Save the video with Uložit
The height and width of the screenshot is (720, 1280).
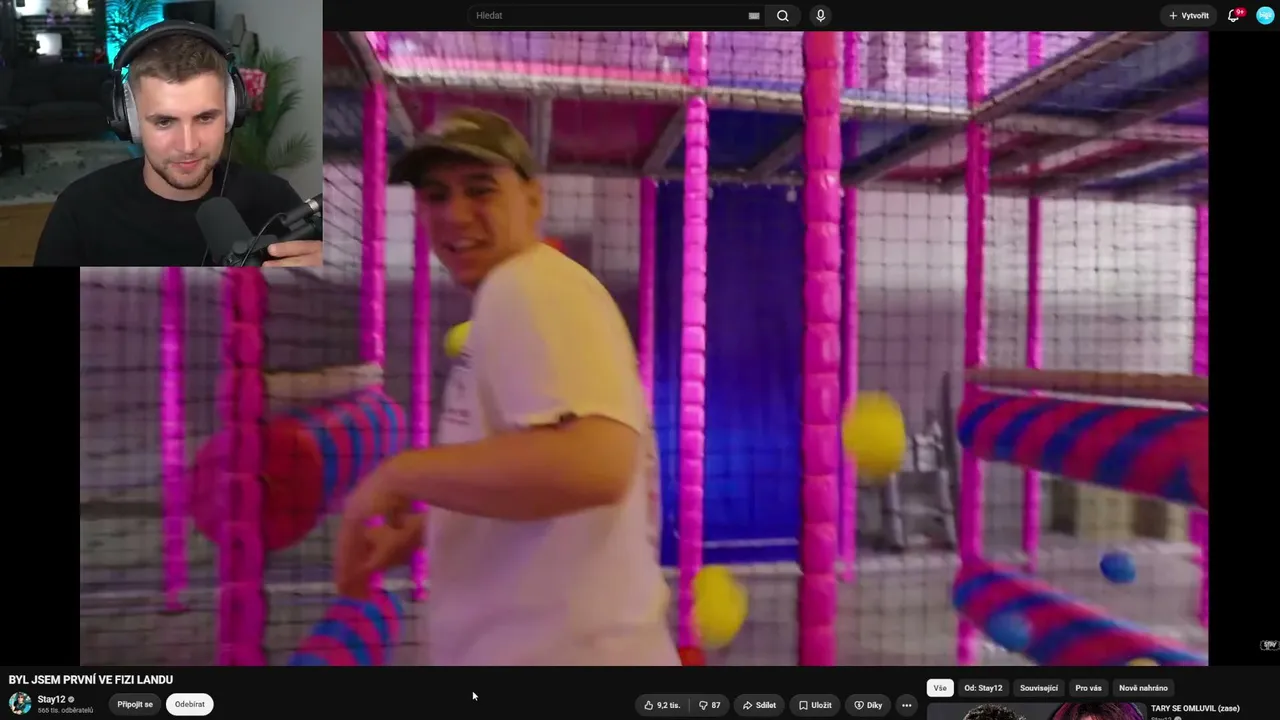(815, 705)
